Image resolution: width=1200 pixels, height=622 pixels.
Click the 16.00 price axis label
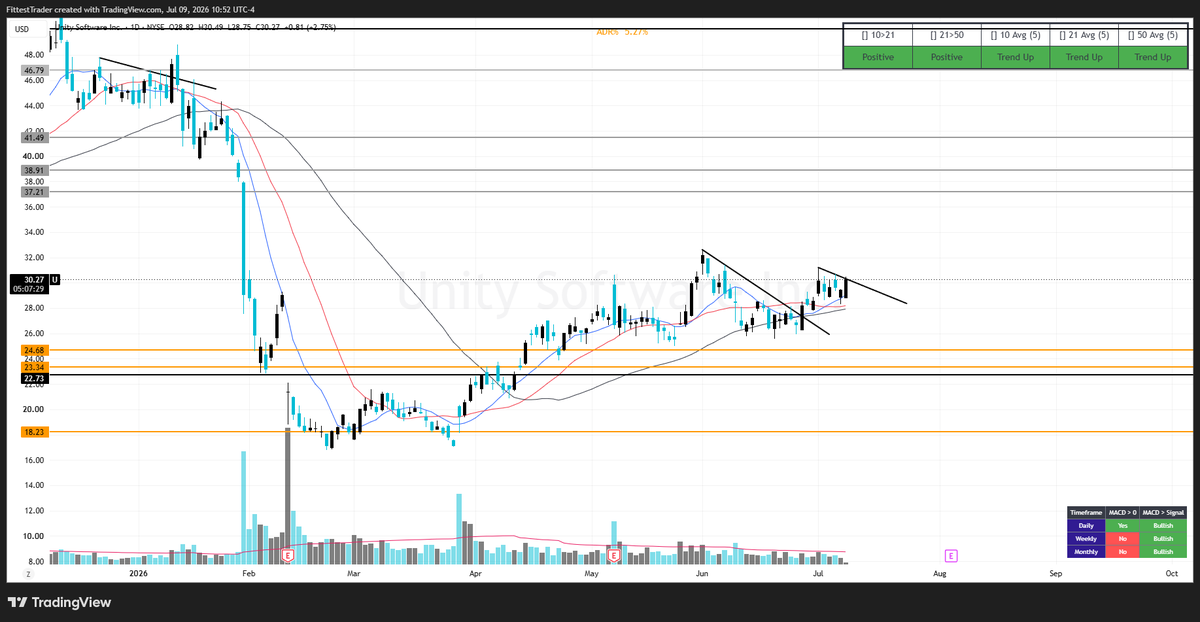coord(35,460)
